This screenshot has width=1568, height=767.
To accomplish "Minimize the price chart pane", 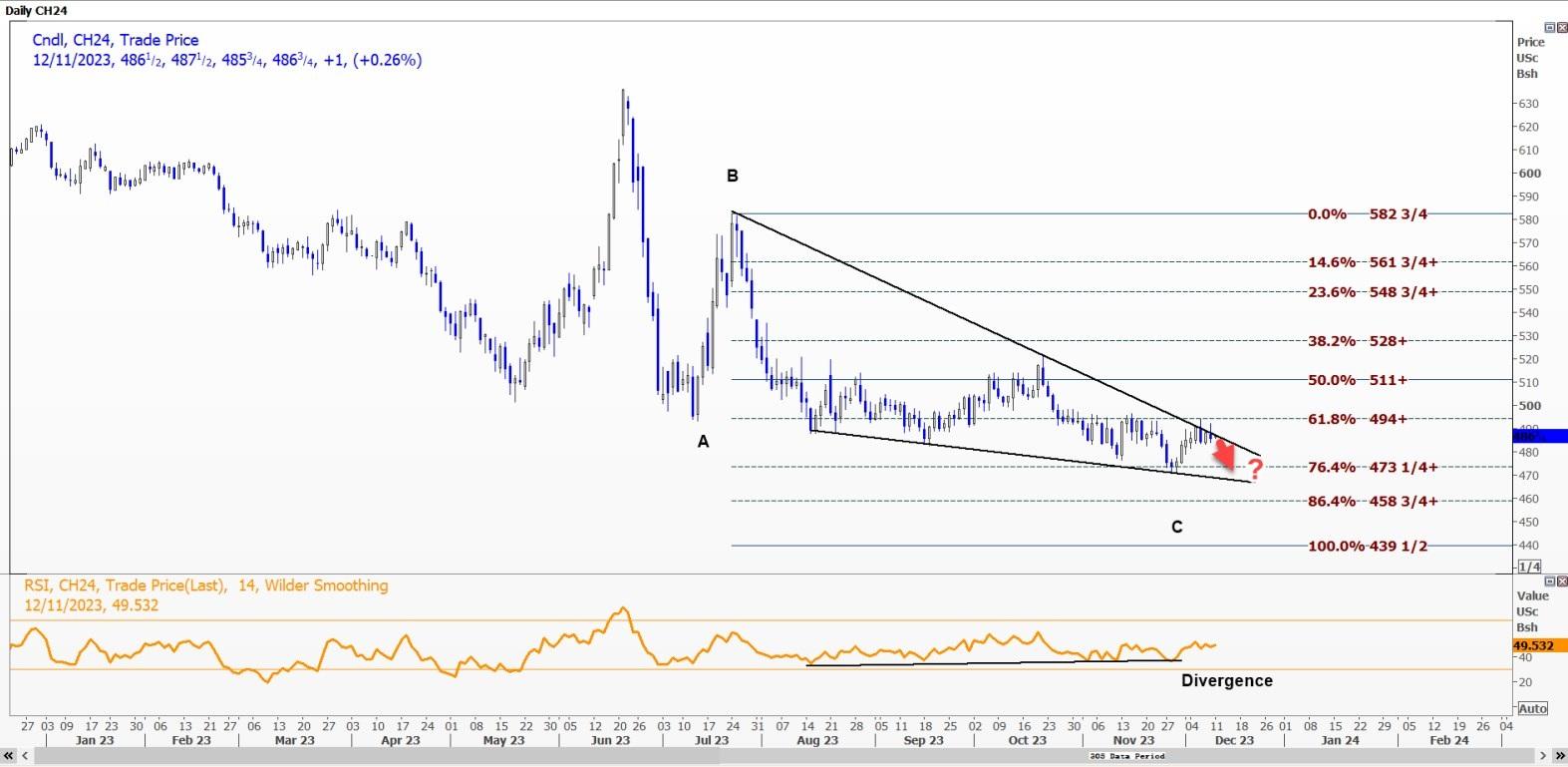I will 1549,27.
